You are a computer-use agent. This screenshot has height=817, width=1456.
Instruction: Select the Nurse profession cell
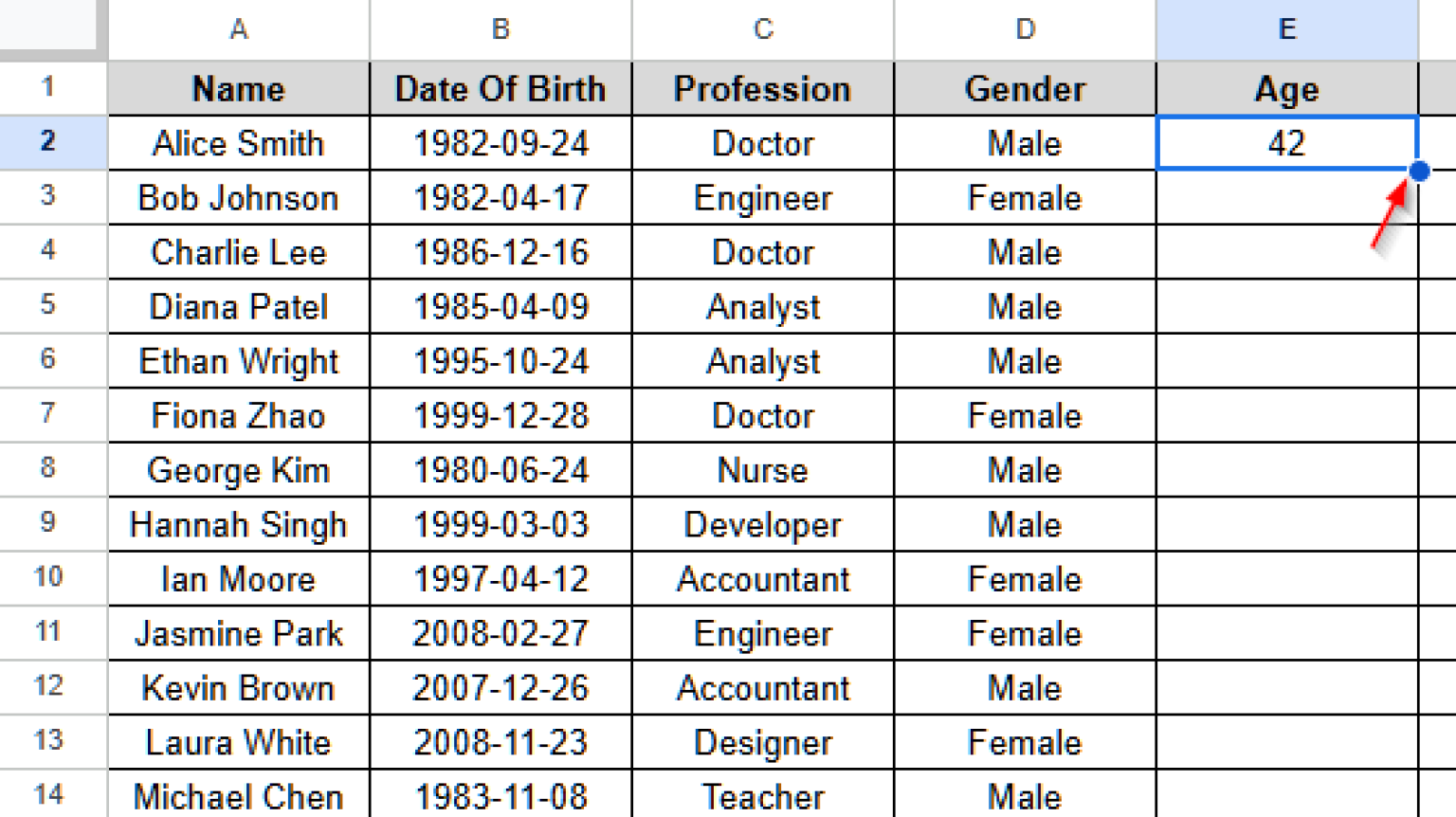coord(762,470)
